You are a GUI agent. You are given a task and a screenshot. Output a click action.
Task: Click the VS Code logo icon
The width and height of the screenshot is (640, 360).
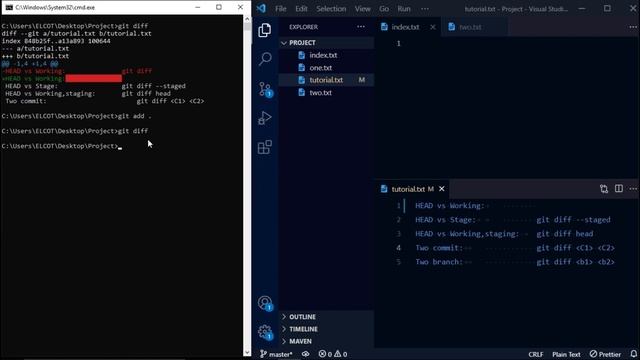point(261,8)
